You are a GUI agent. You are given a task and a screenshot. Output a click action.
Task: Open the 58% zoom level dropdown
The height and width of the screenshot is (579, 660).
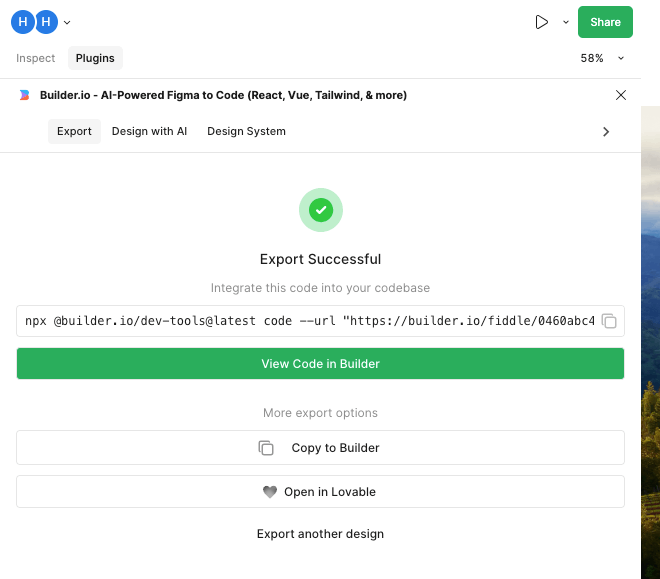tap(603, 58)
